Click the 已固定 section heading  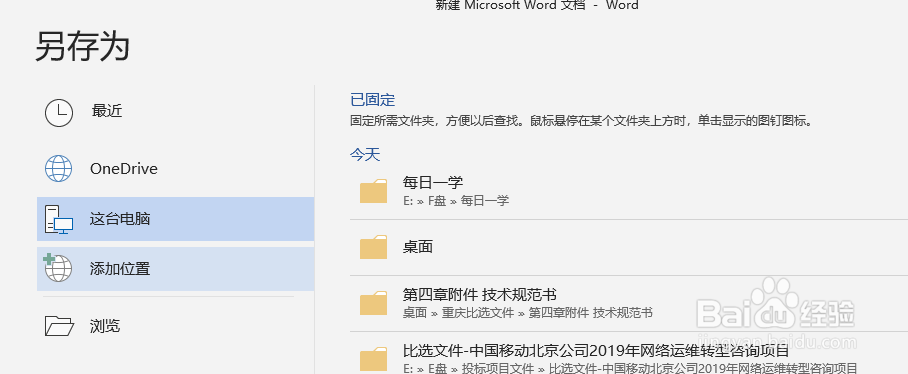373,100
